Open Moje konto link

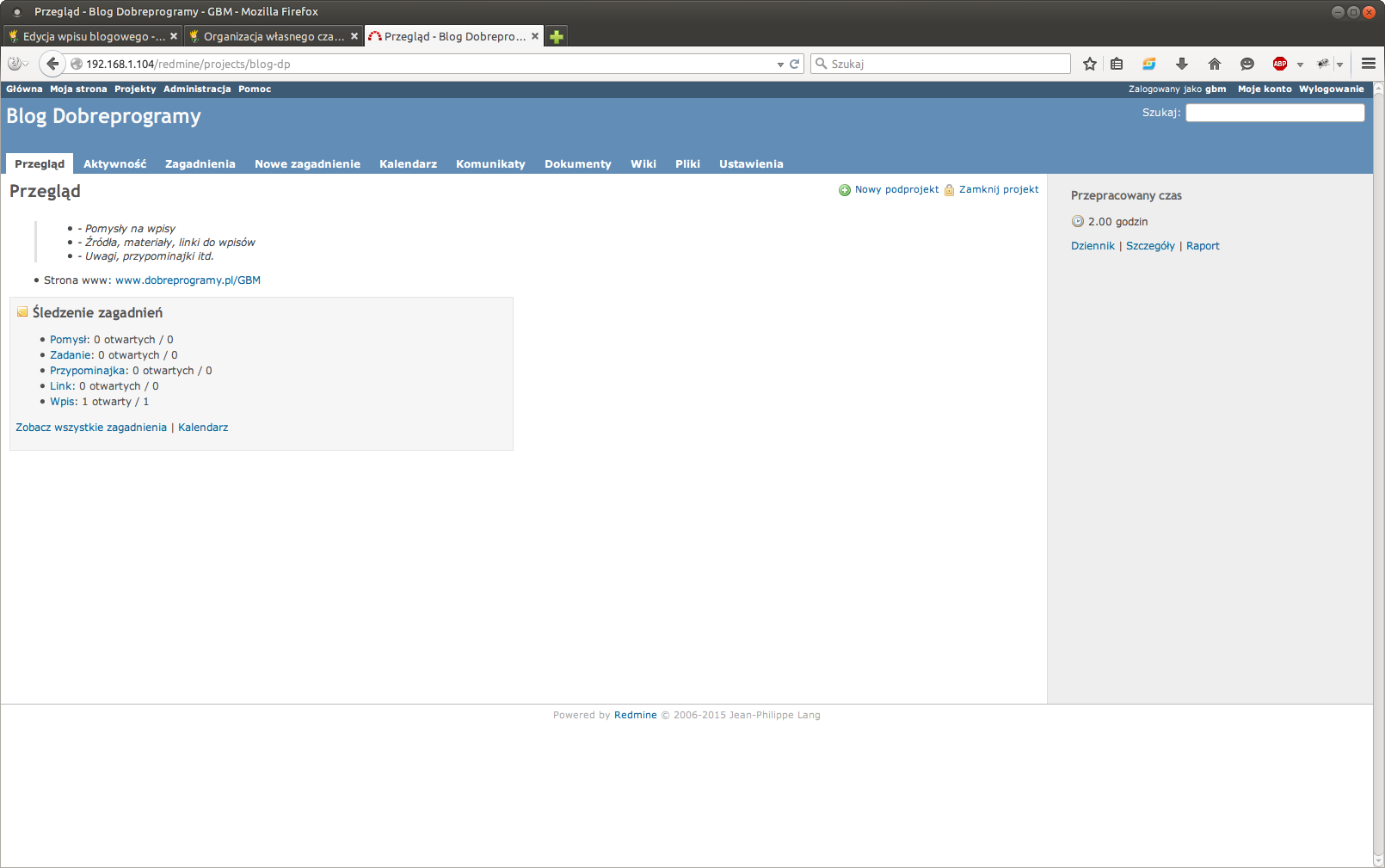tap(1265, 89)
